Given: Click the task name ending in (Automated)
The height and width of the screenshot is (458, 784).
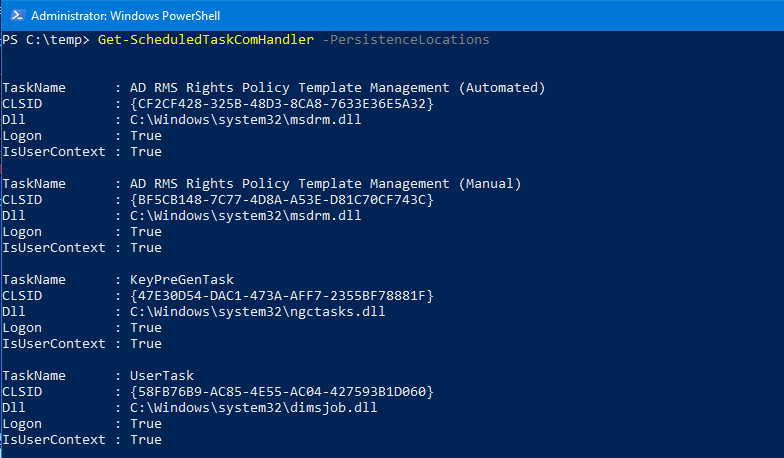Looking at the screenshot, I should click(338, 88).
